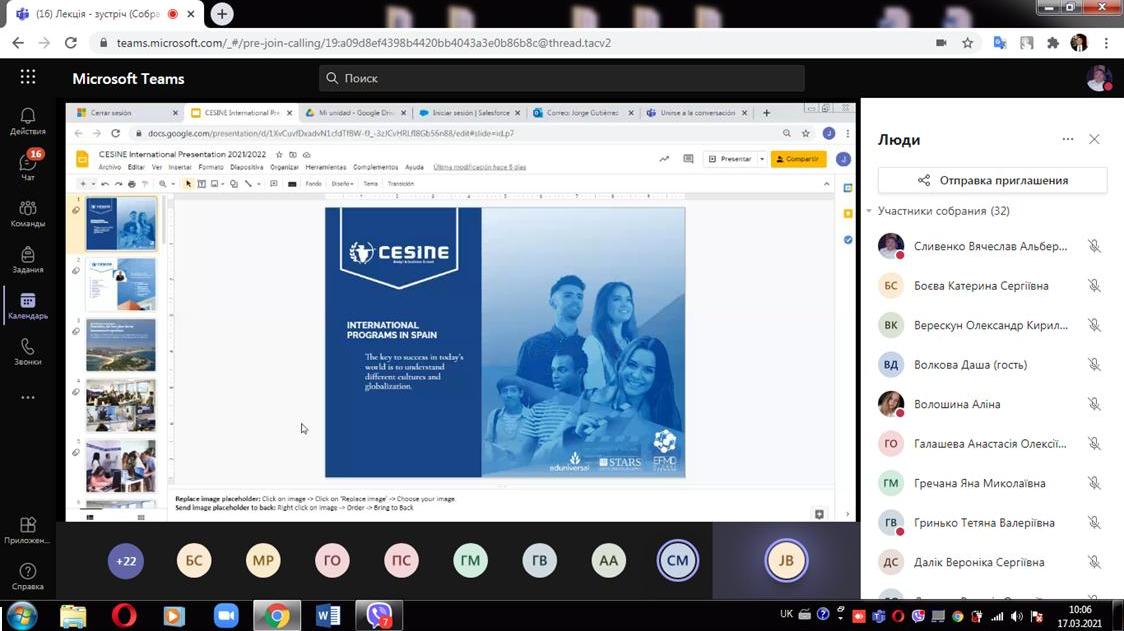This screenshot has width=1124, height=631.
Task: Open the Formato menu in shared Slides
Action: pos(211,167)
